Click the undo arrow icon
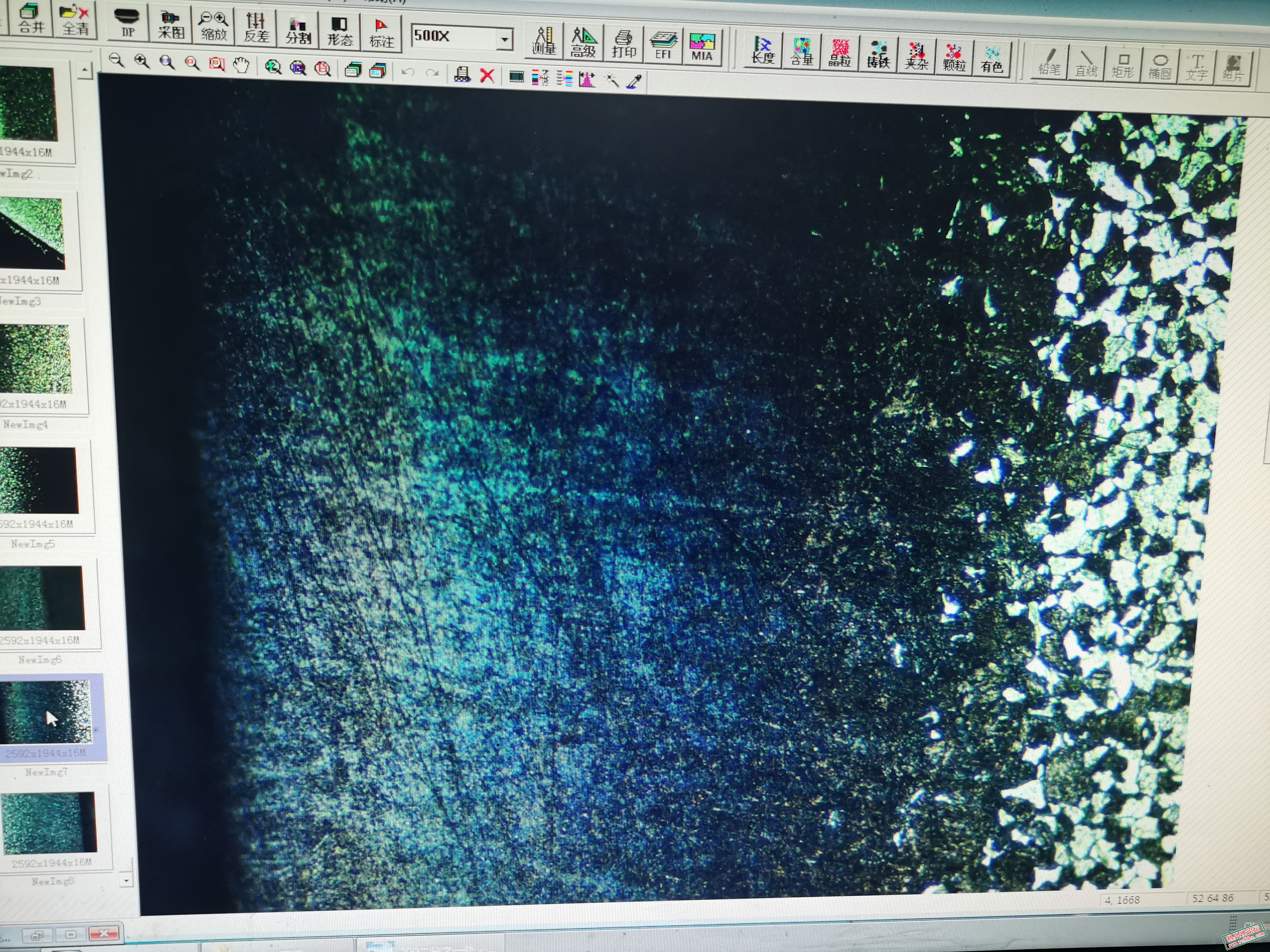 click(408, 72)
